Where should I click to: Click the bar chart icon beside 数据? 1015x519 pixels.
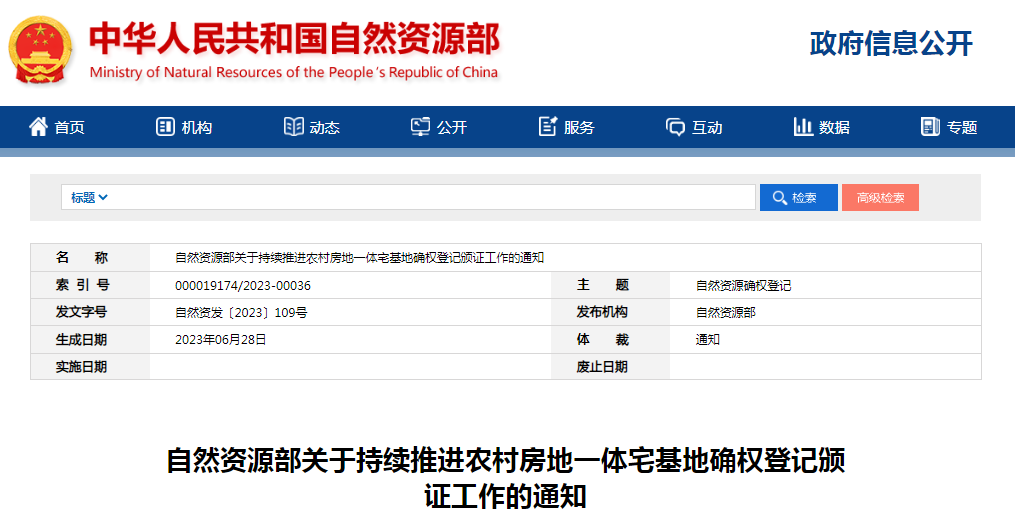[x=803, y=127]
